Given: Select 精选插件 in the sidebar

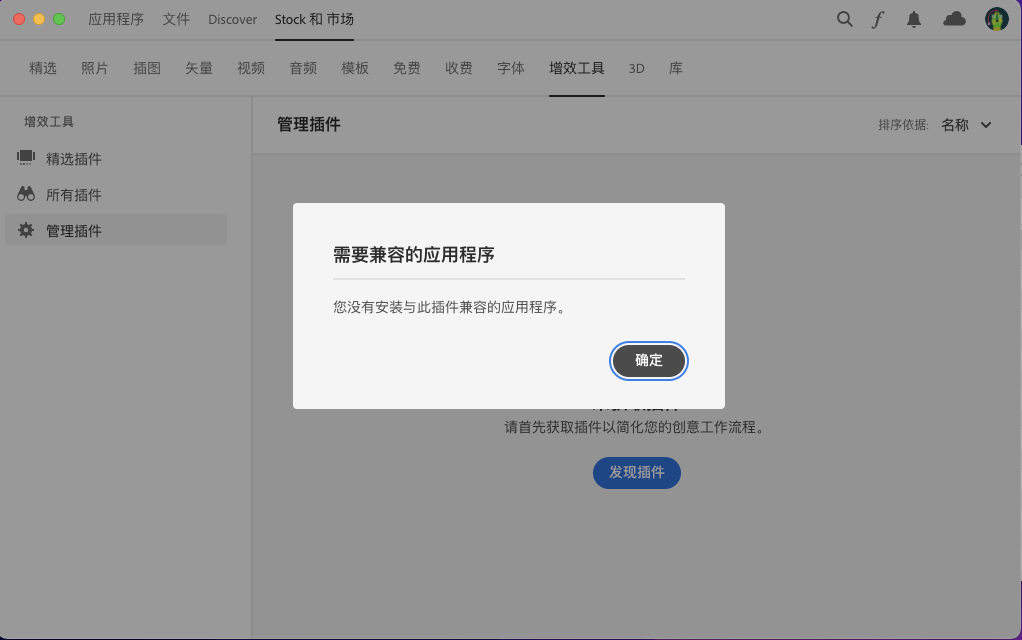Looking at the screenshot, I should tap(116, 158).
